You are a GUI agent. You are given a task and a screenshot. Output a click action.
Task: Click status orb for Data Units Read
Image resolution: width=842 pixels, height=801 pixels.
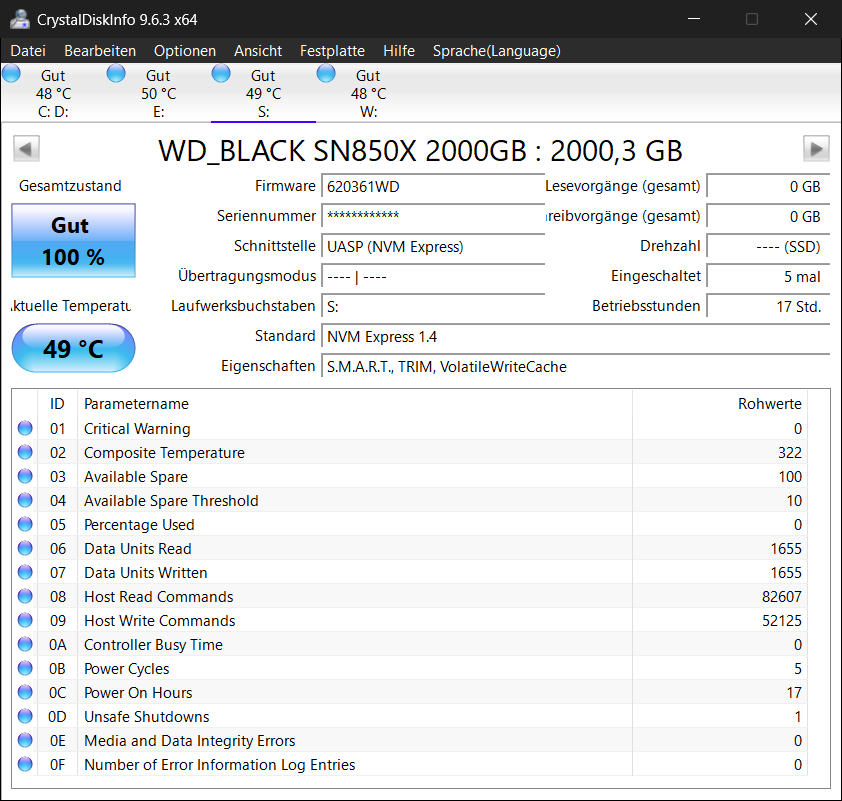25,548
